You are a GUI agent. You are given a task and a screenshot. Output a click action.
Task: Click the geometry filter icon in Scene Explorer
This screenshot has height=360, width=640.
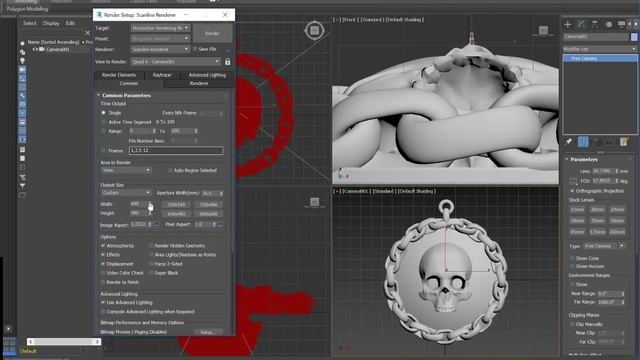click(x=22, y=43)
